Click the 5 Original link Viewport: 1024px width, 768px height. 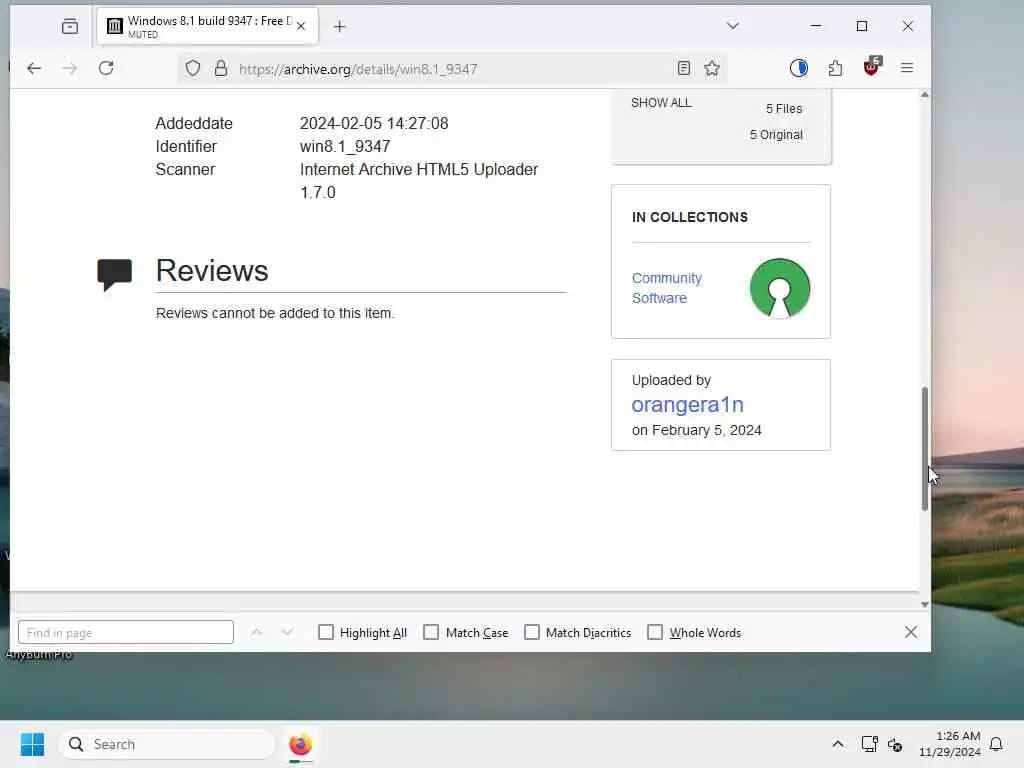[x=776, y=135]
